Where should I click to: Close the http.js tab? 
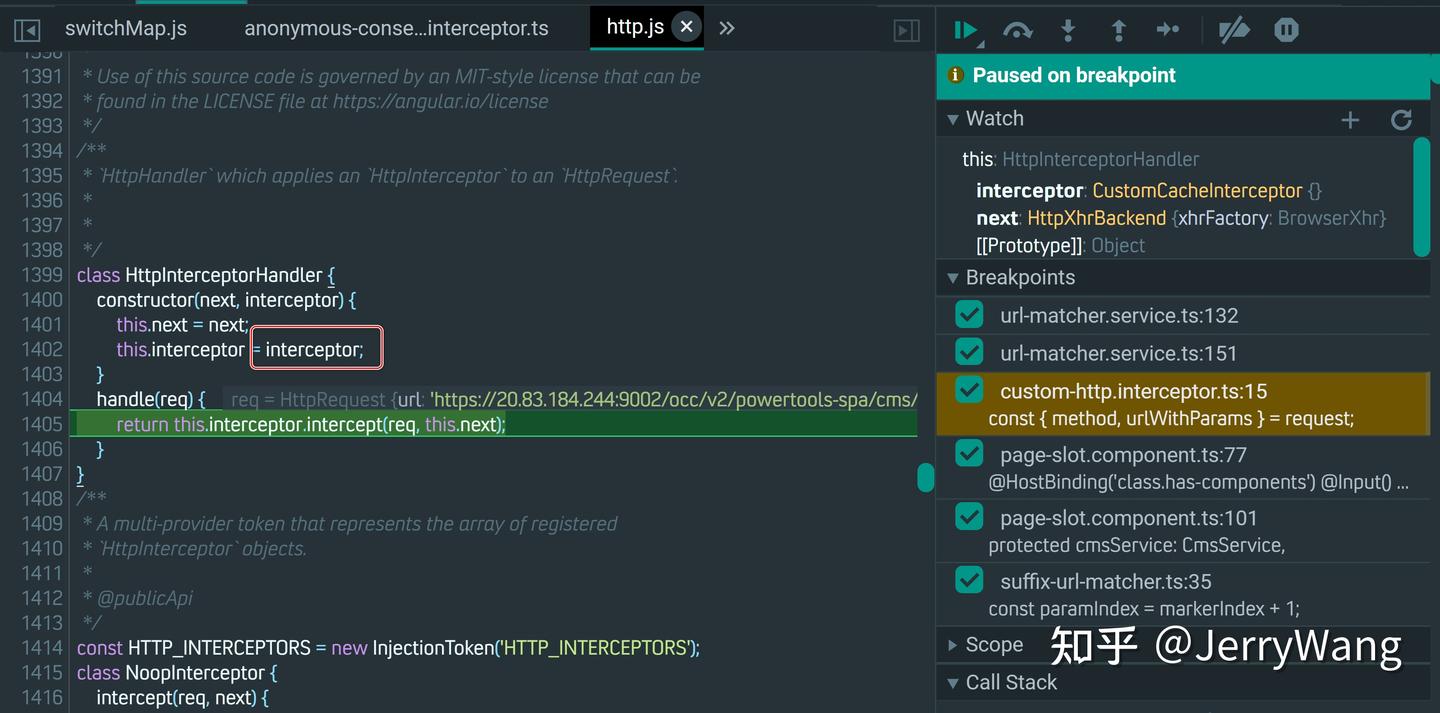pos(686,27)
